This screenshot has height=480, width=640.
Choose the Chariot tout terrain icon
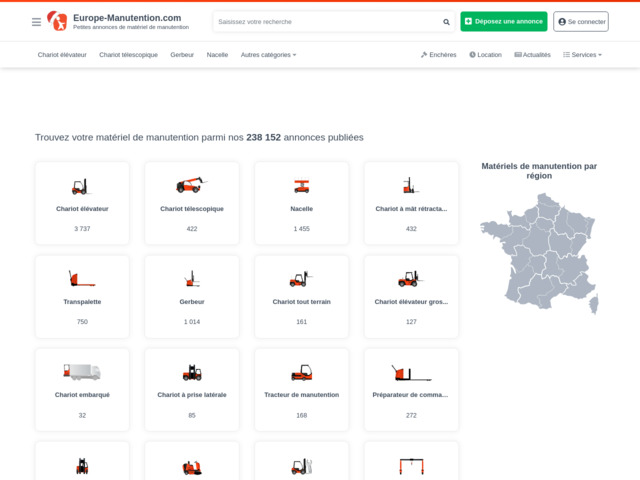(x=301, y=279)
